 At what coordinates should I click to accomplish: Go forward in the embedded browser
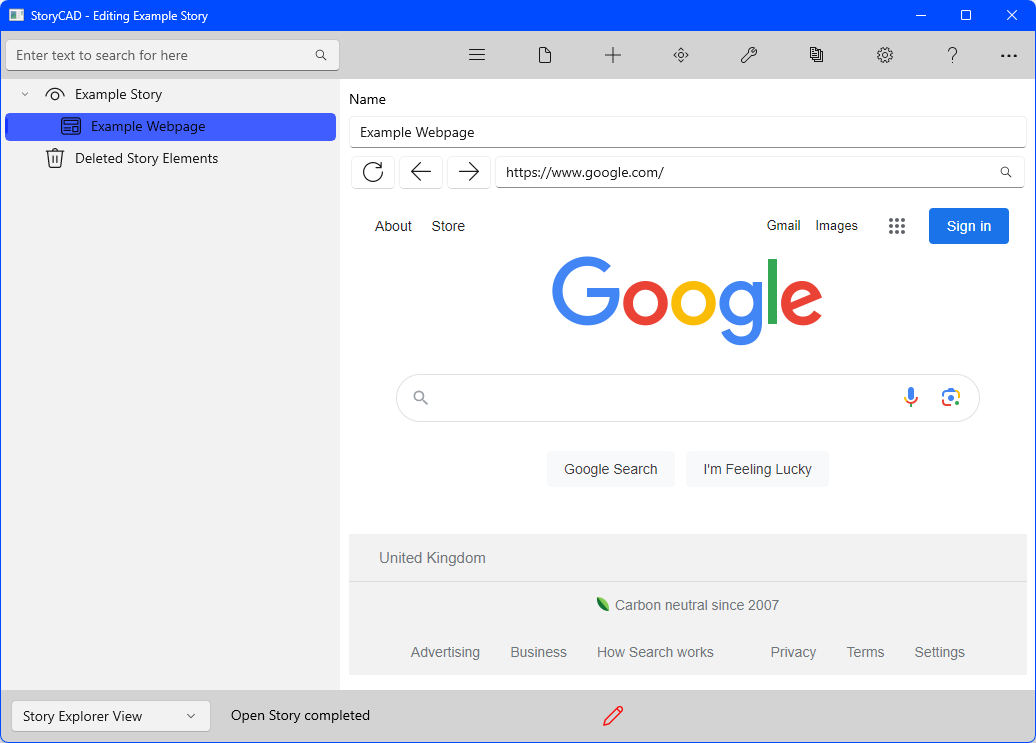coord(468,172)
